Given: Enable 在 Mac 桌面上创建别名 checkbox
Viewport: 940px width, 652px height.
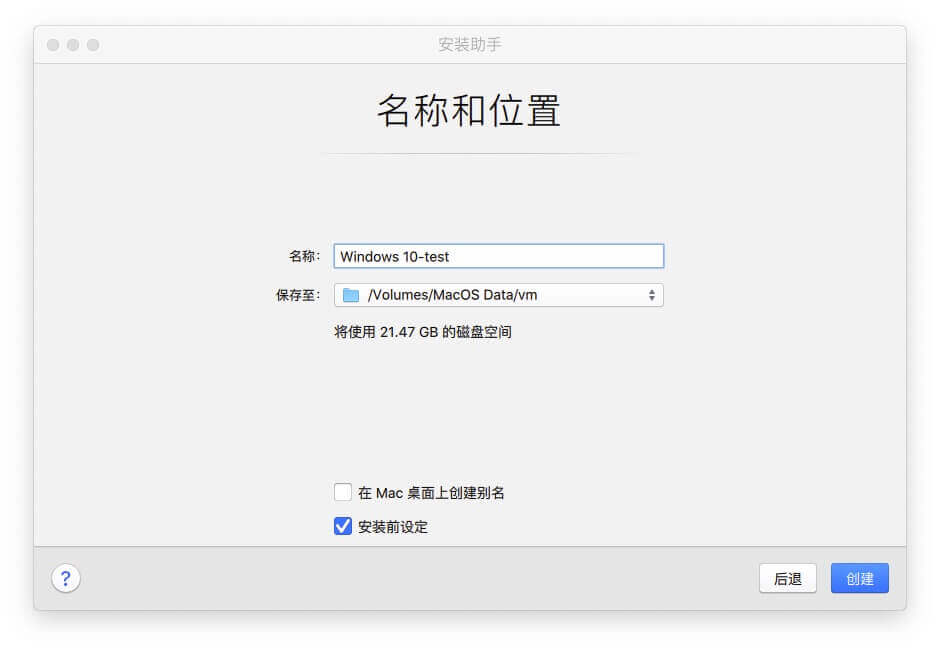Looking at the screenshot, I should [343, 492].
